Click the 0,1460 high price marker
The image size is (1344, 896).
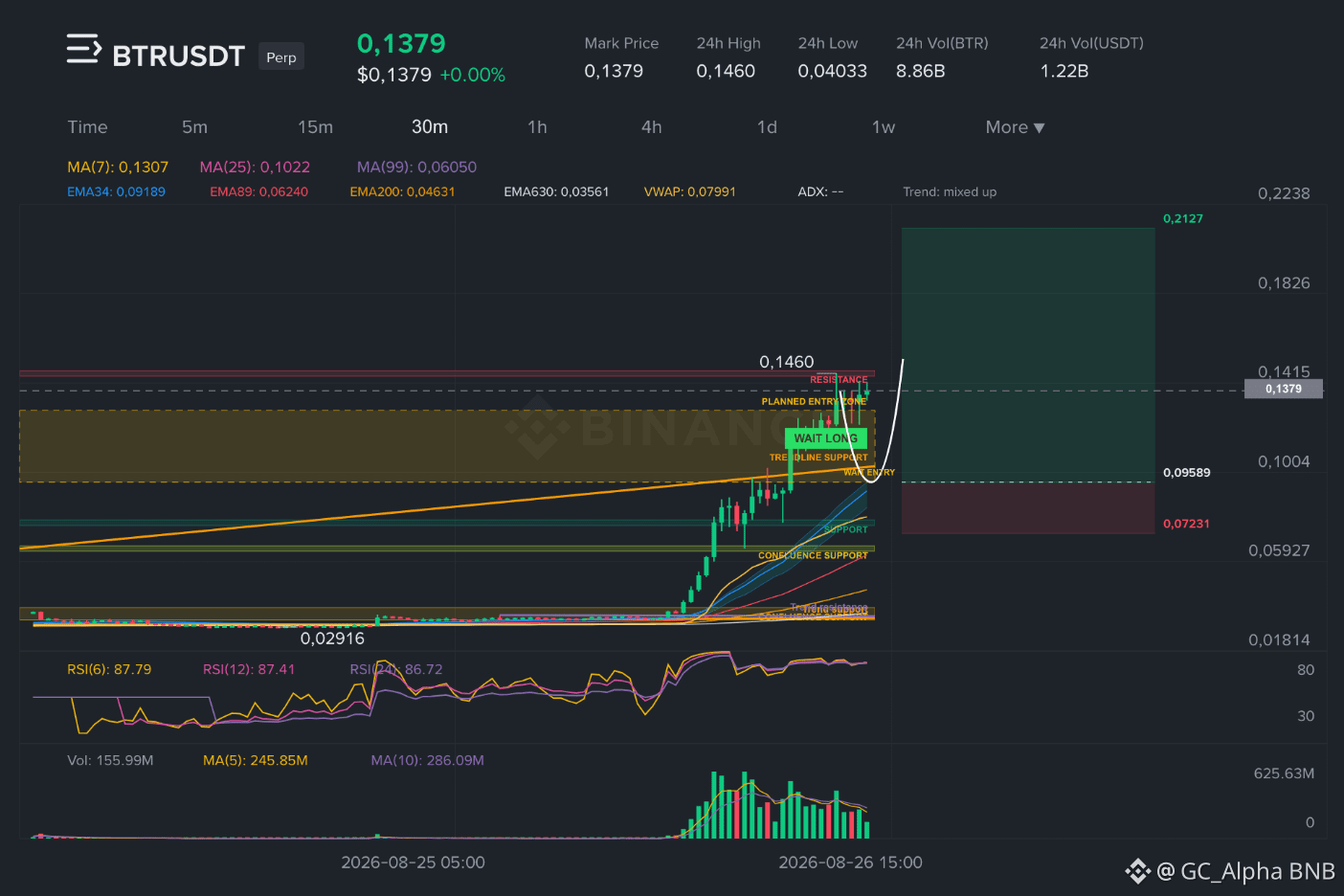point(786,362)
